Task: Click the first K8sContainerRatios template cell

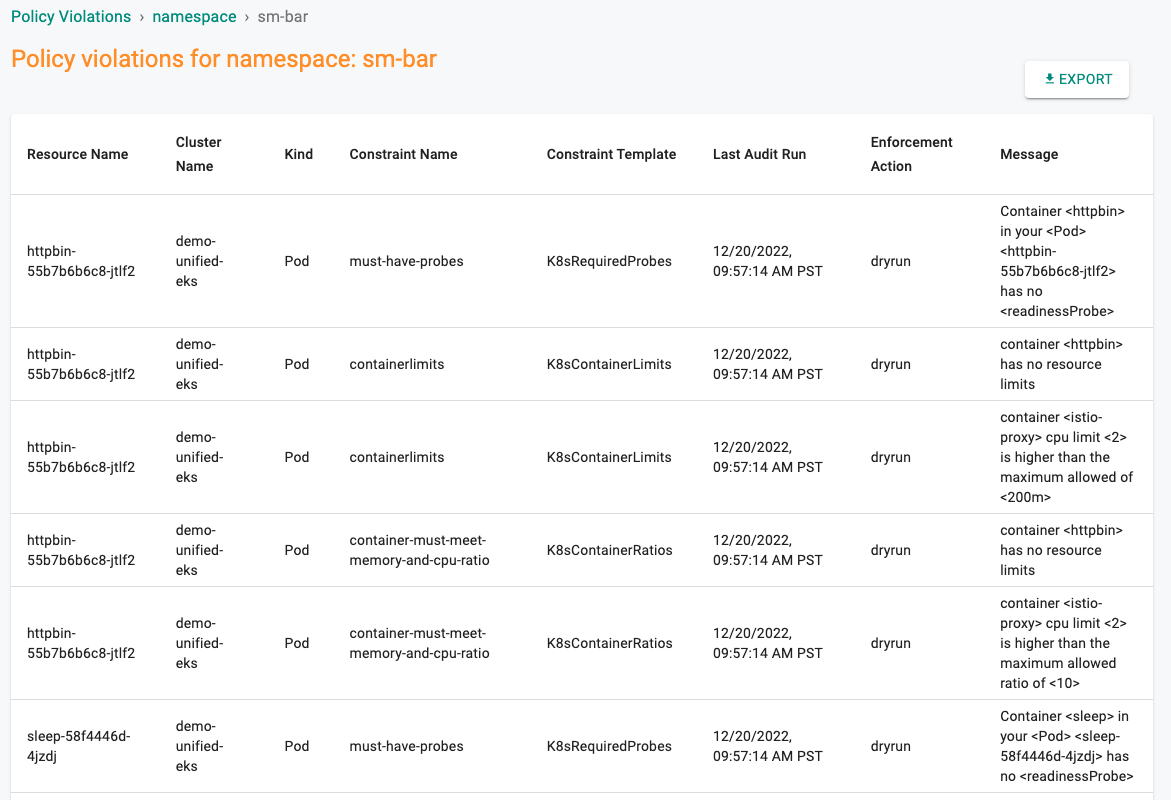Action: coord(609,550)
